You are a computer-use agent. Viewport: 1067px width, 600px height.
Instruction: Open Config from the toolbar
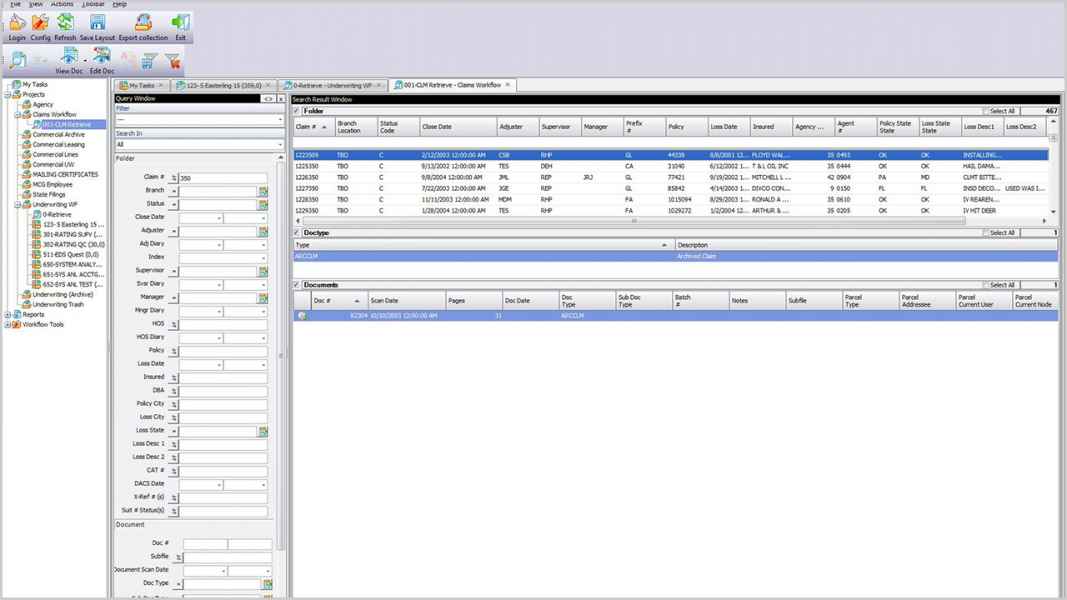point(40,25)
